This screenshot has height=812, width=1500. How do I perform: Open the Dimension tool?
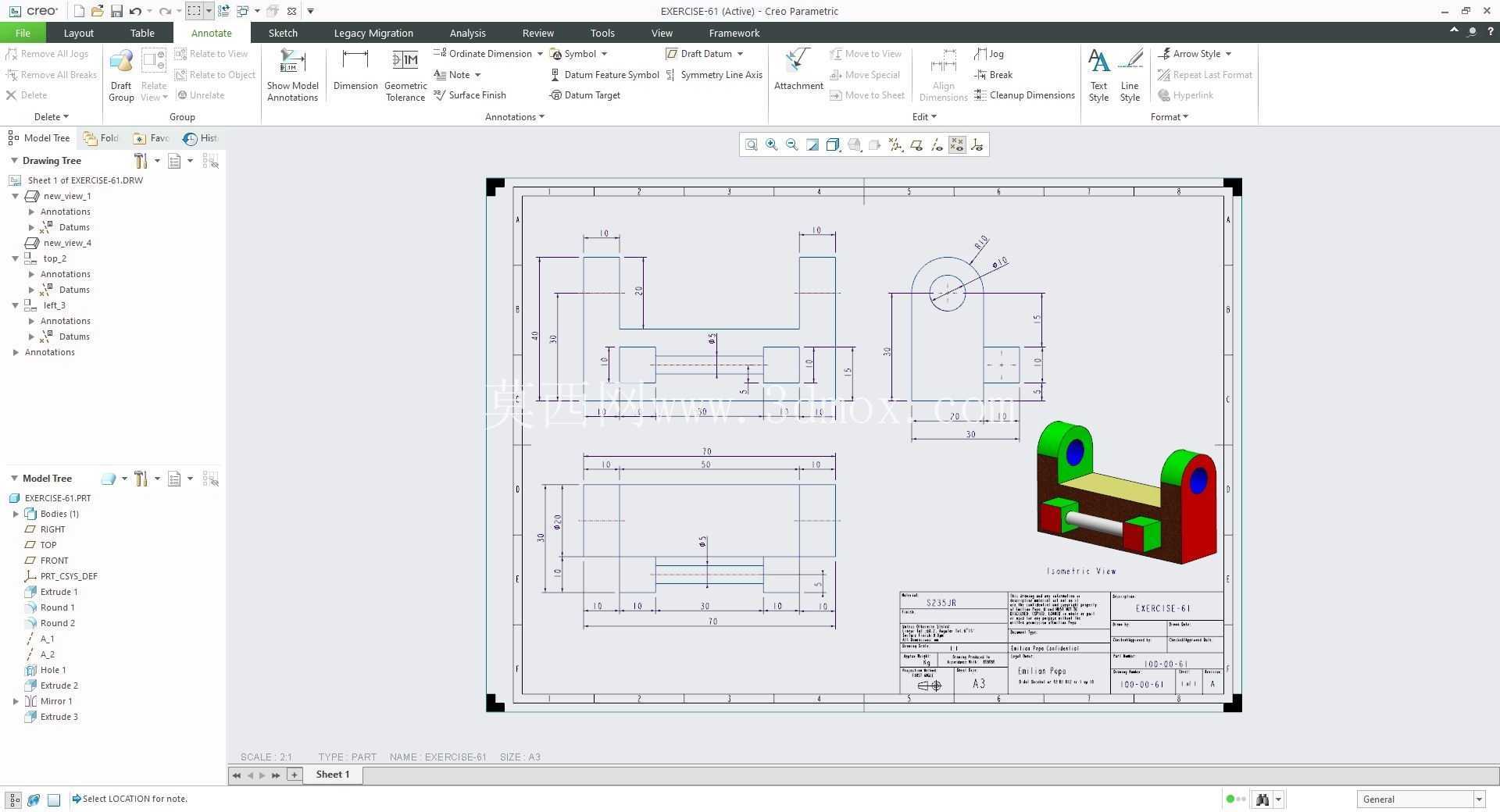(x=355, y=70)
